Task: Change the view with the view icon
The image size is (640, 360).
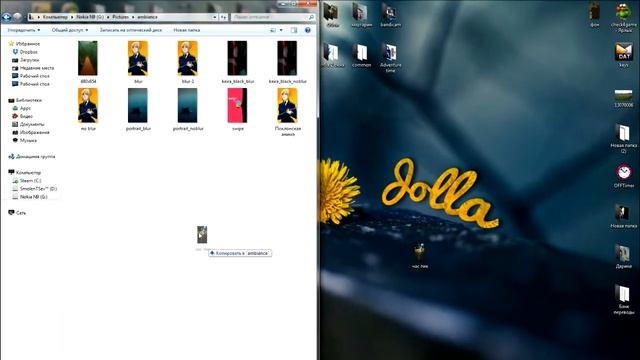Action: [273, 30]
